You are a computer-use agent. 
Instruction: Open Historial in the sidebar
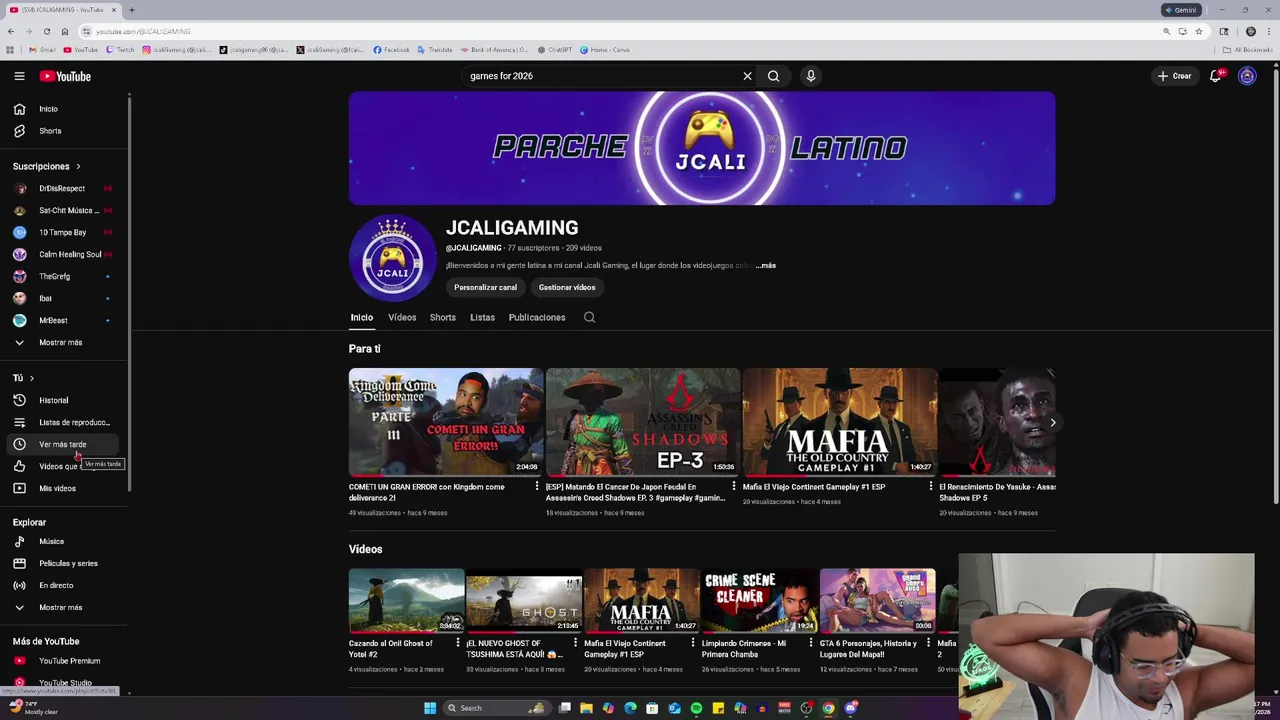[x=64, y=400]
